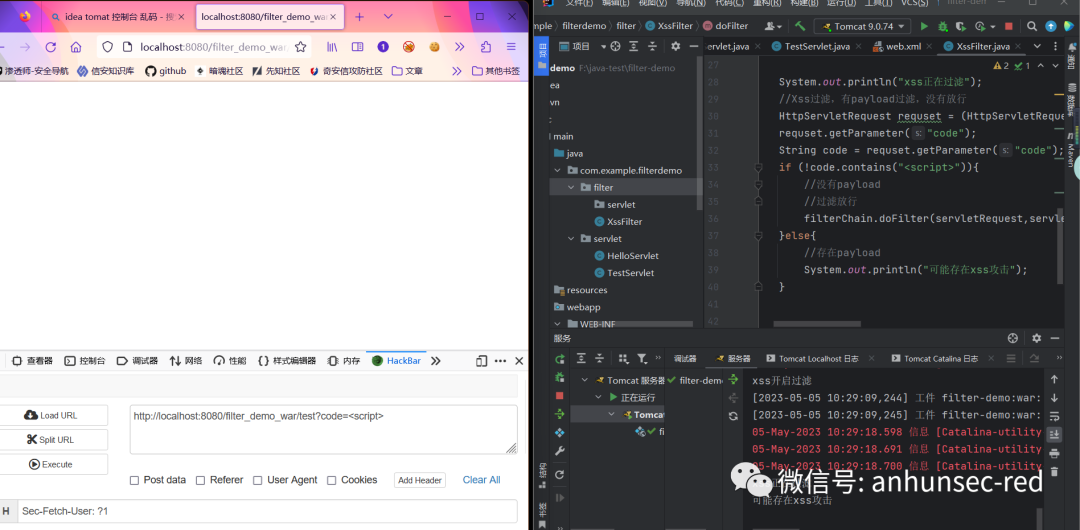The image size is (1080, 530).
Task: Click Sec-Fetch-User header input field
Action: [x=267, y=511]
